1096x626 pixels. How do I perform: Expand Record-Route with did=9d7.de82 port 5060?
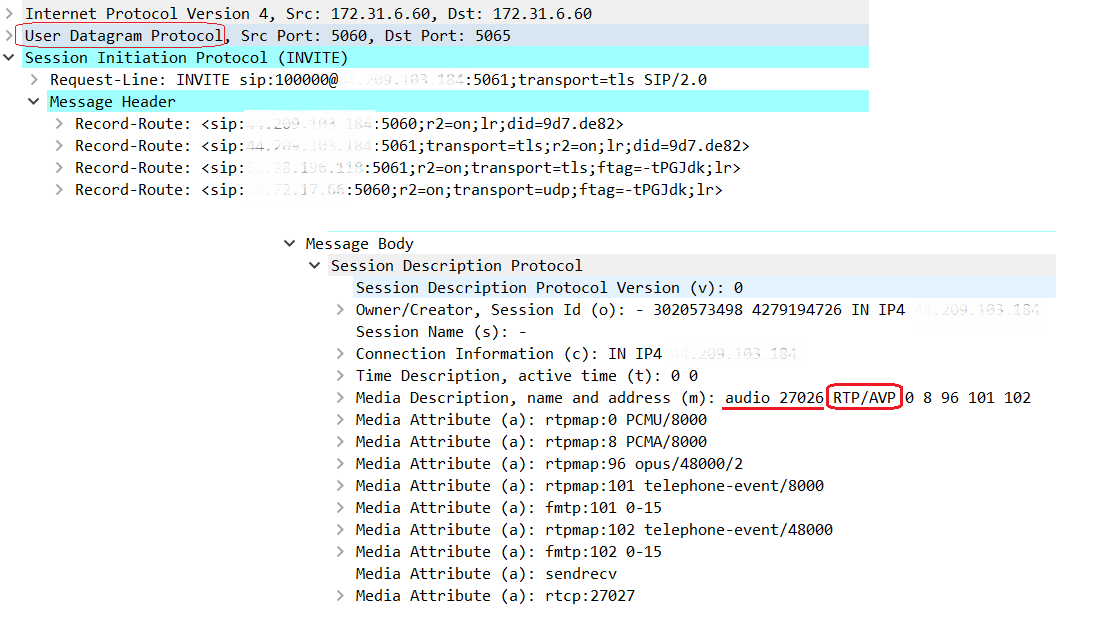[60, 124]
